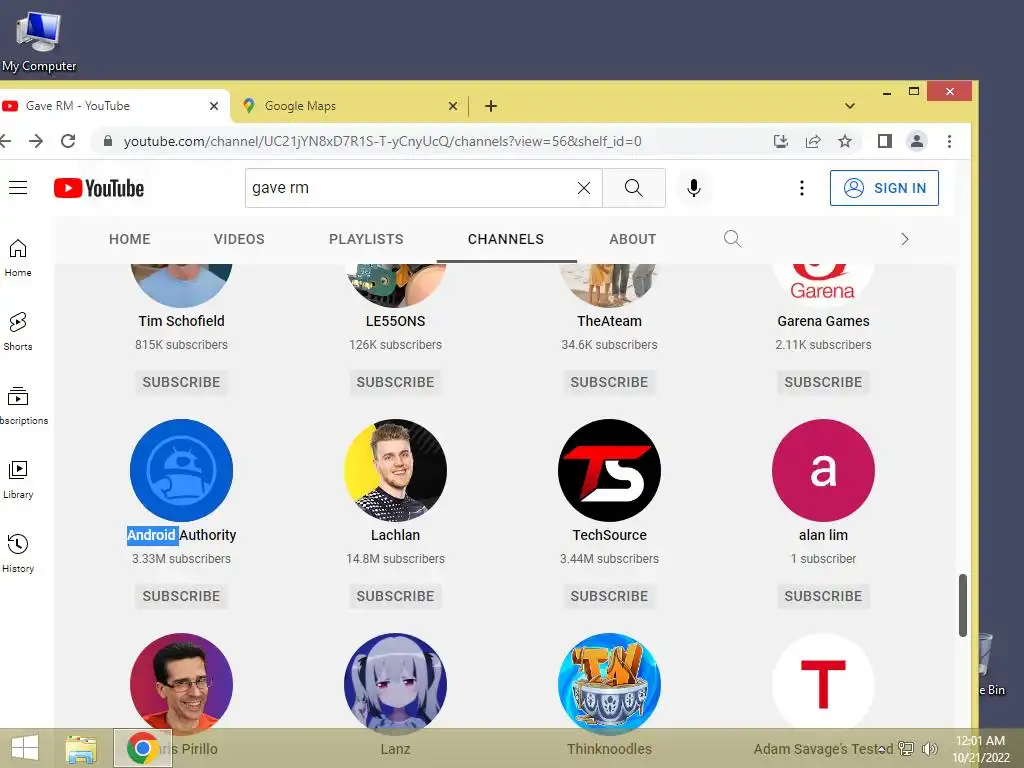
Task: Open Subscriptions in the left sidebar
Action: coord(20,405)
